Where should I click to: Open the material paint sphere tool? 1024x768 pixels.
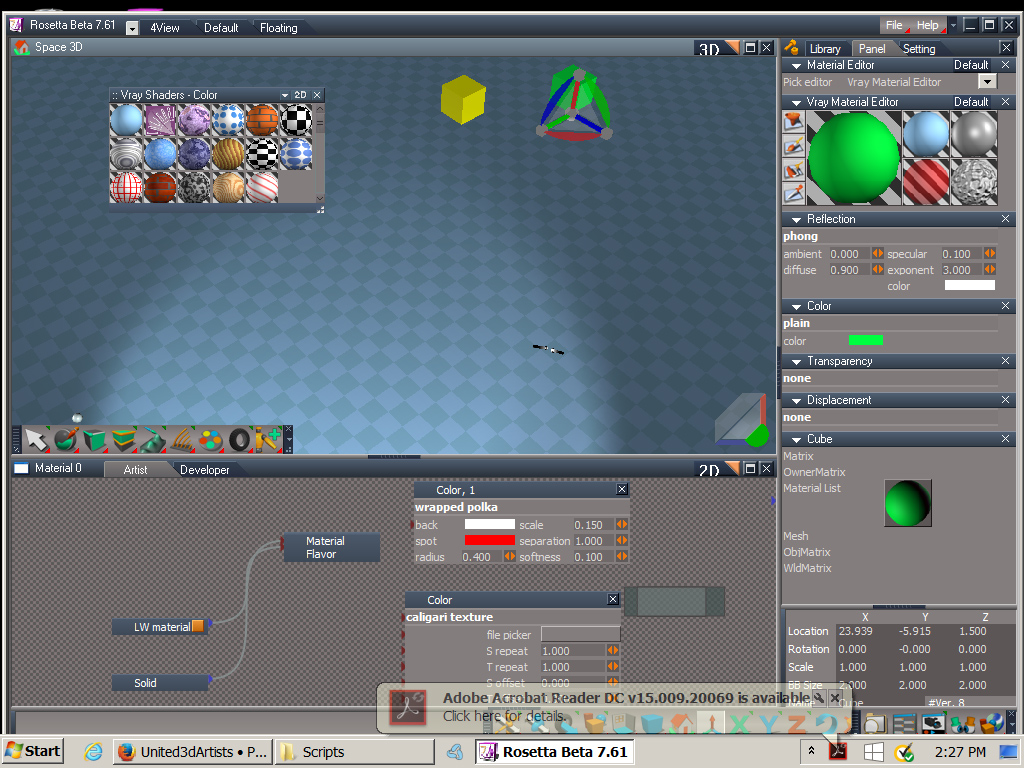[65, 440]
